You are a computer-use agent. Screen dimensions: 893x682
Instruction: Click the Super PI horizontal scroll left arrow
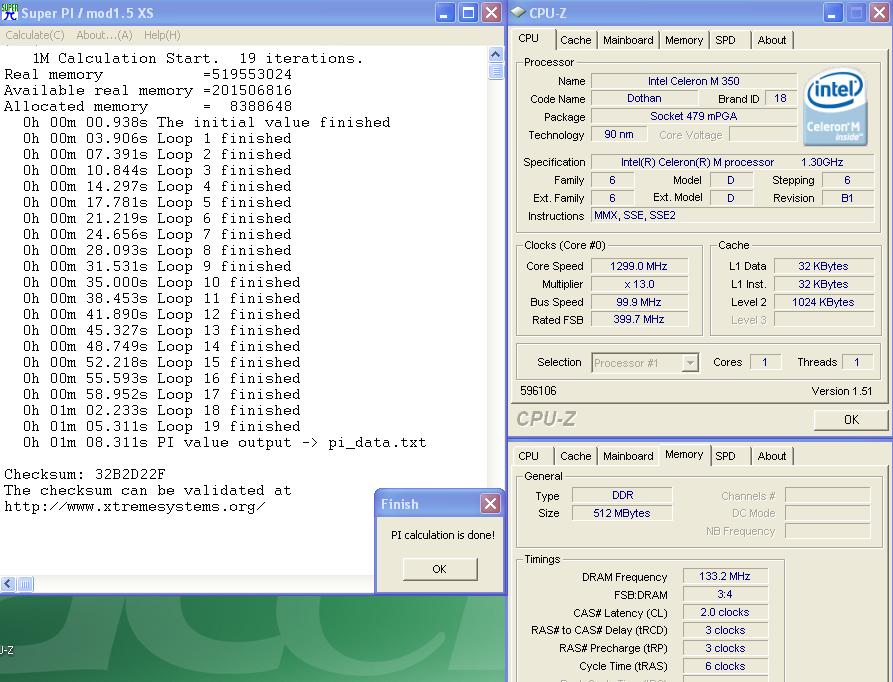[8, 584]
